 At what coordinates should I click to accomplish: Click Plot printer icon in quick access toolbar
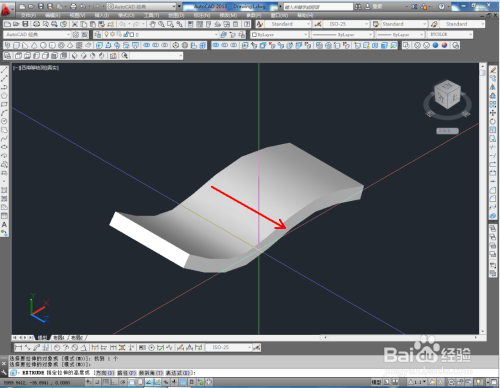point(73,6)
